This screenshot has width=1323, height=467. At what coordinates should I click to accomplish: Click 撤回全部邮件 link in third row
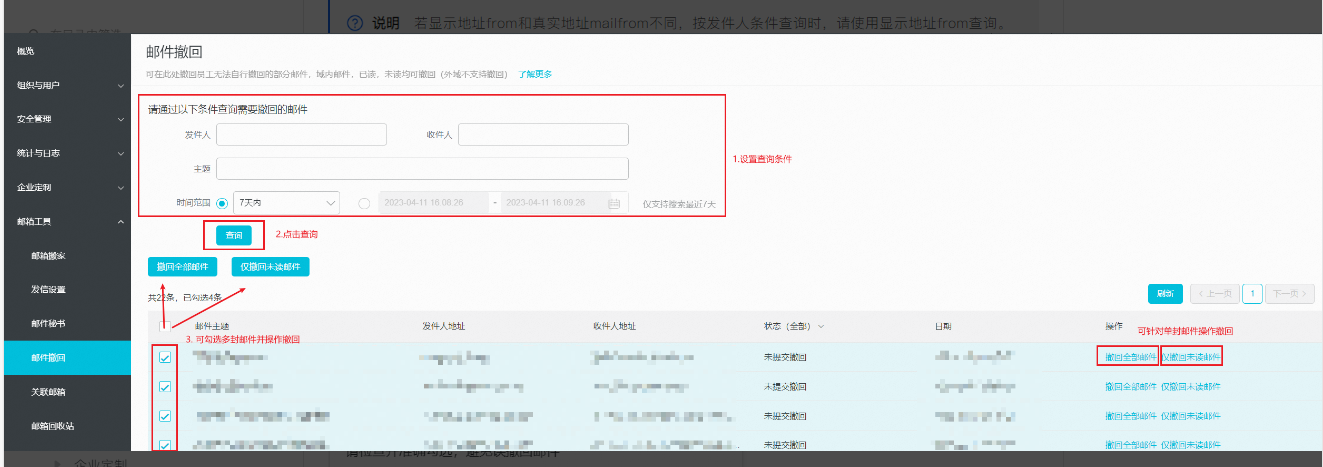pyautogui.click(x=1131, y=416)
